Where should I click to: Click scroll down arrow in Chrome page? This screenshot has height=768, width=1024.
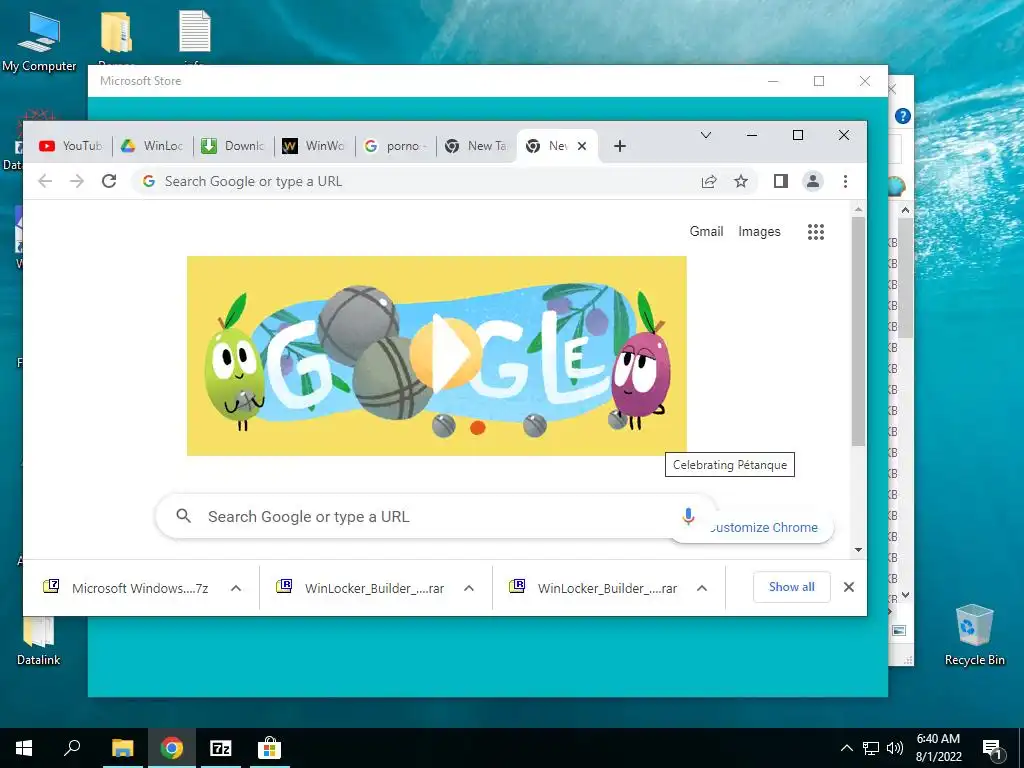(858, 550)
